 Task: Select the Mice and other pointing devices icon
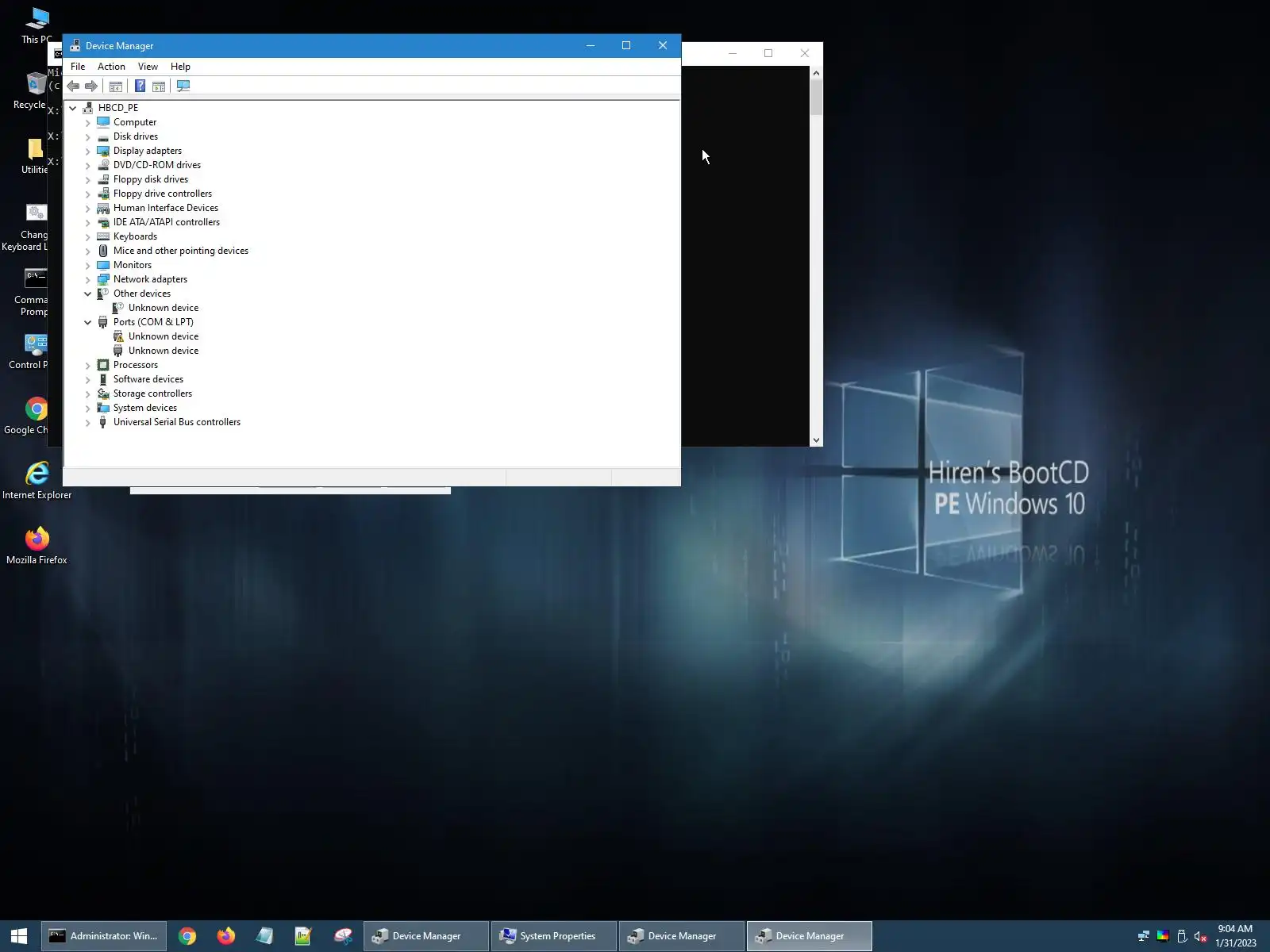(x=103, y=251)
